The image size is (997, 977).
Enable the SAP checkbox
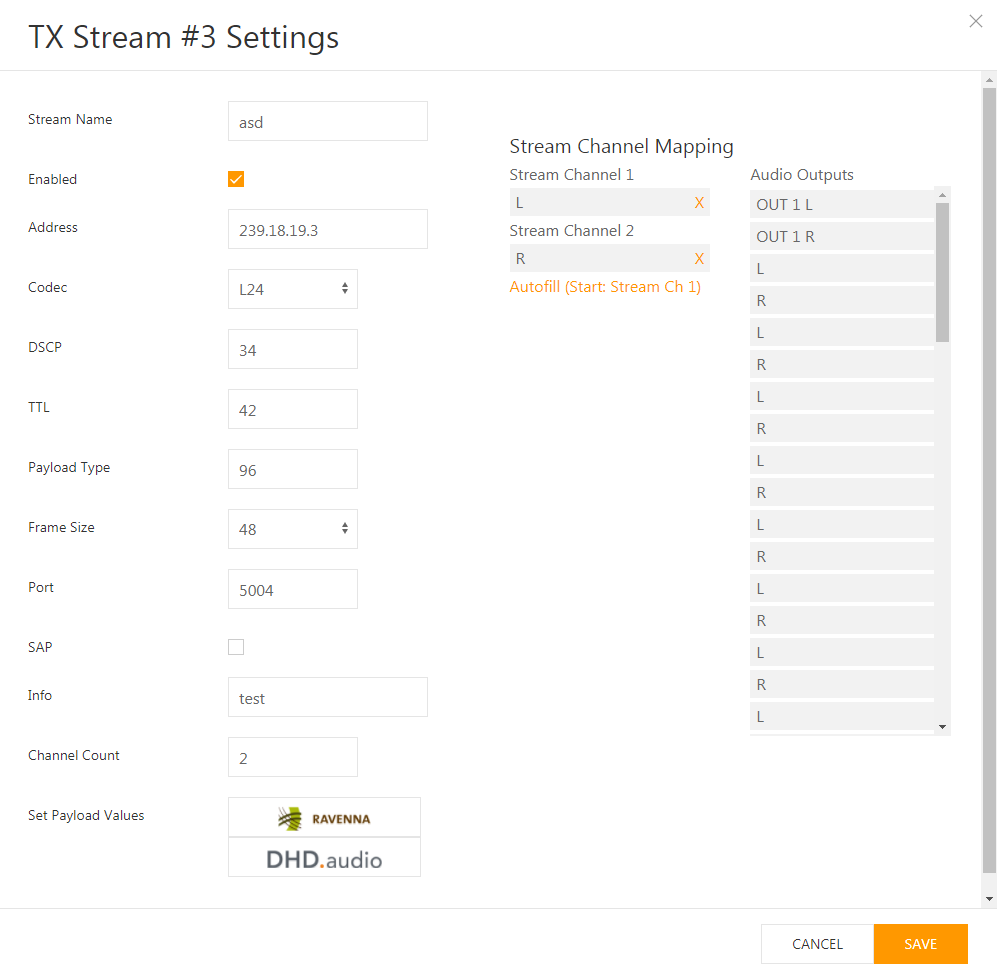(236, 647)
